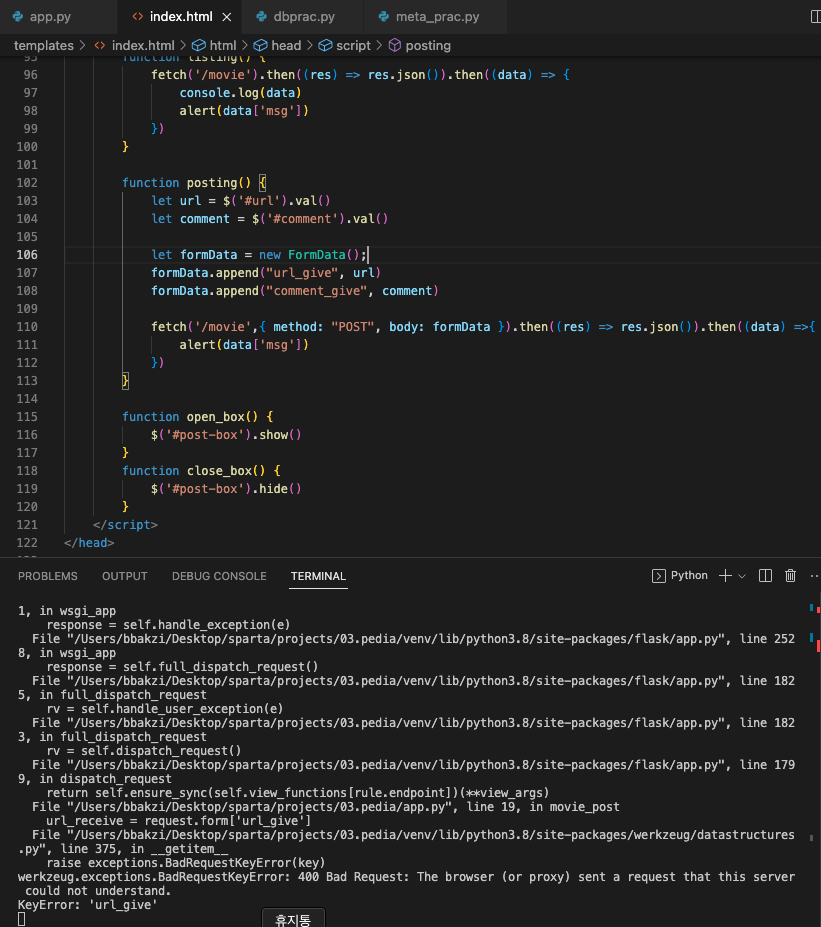Click line number 102 in the gutter

point(27,183)
